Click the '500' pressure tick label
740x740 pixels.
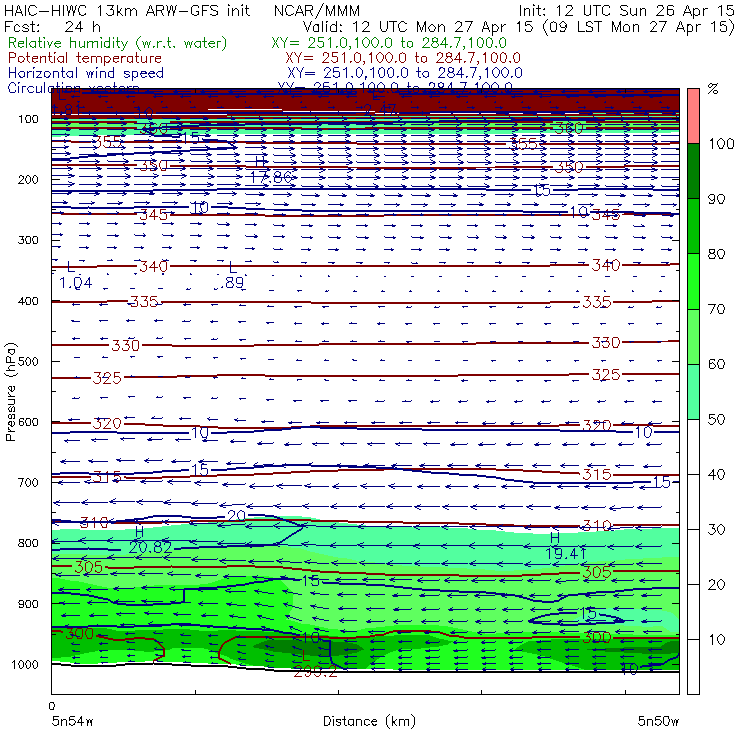(x=29, y=361)
